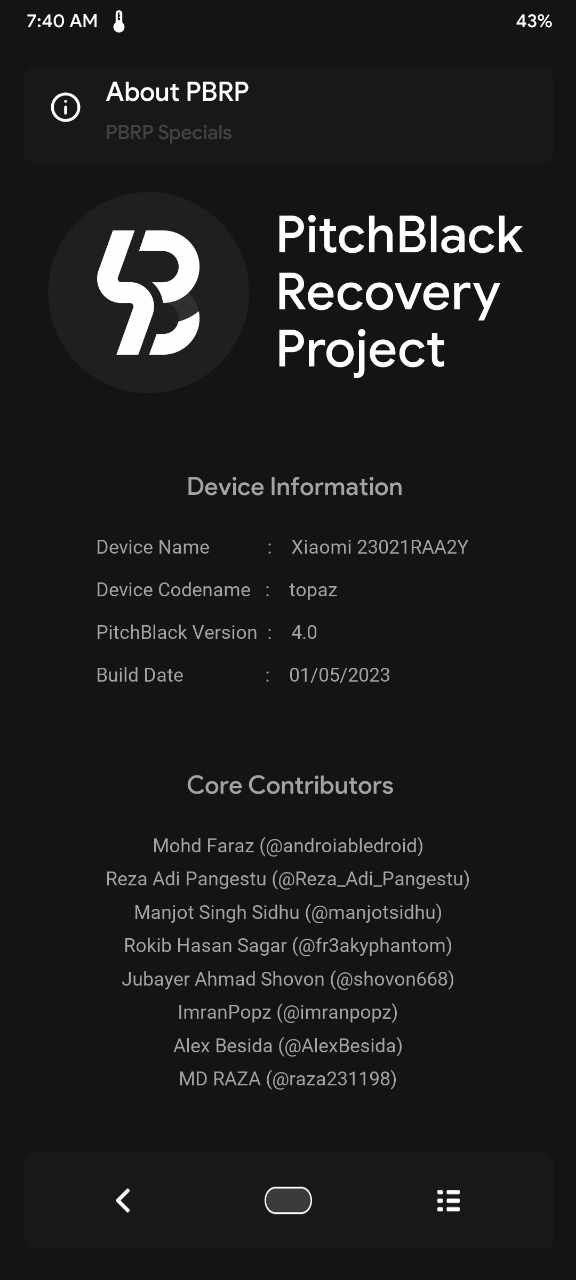Tap the back arrow navigation icon
This screenshot has width=576, height=1280.
click(123, 1200)
